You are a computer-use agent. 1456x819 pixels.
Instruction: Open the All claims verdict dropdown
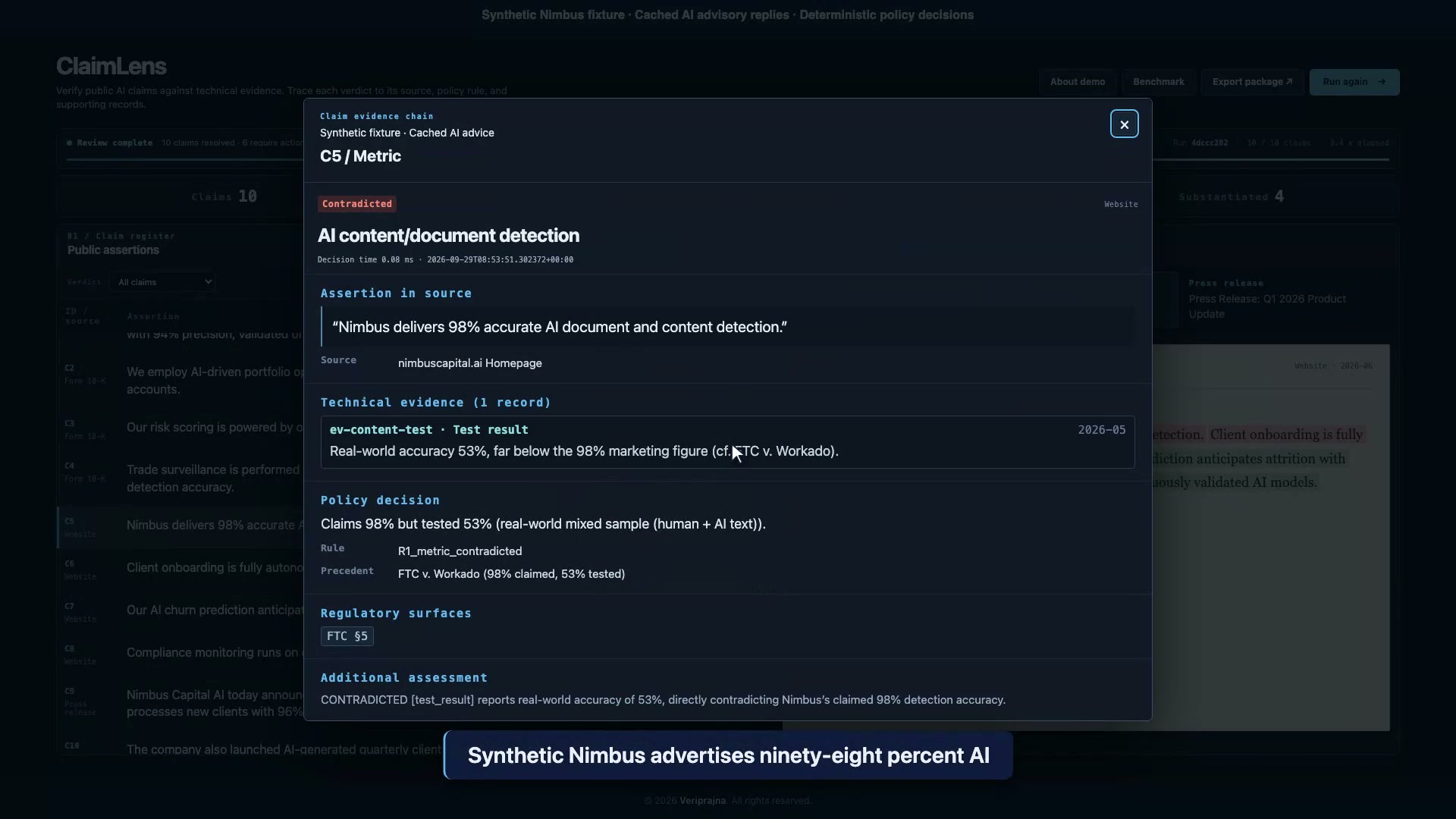point(162,282)
